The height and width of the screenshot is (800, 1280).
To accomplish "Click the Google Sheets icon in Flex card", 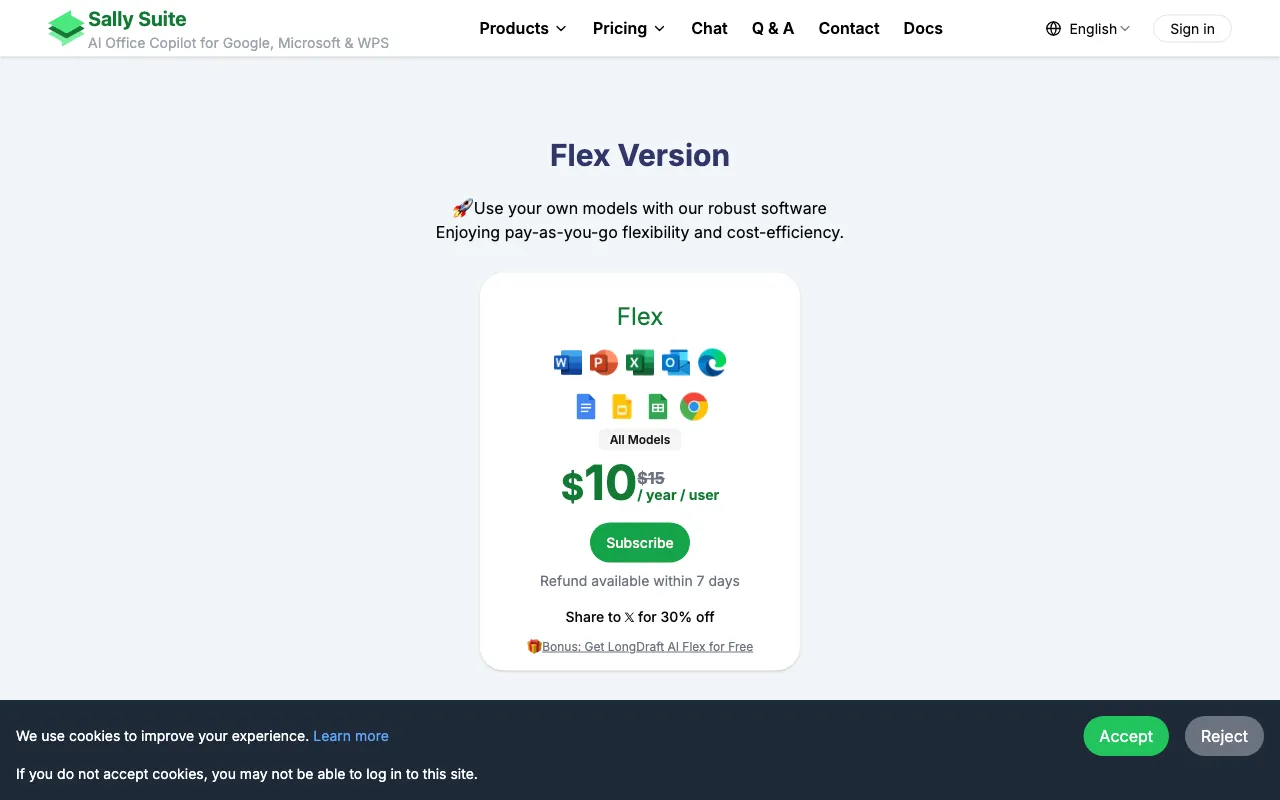I will click(658, 406).
